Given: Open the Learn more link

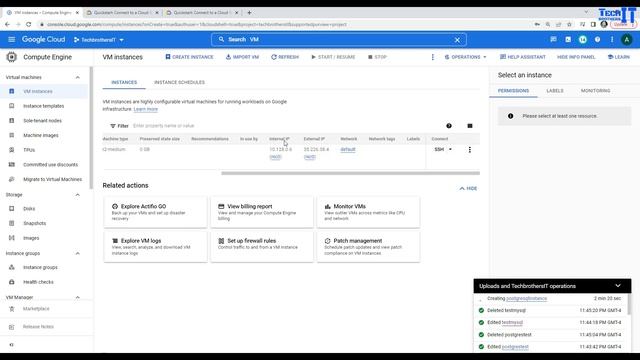Looking at the screenshot, I should (x=146, y=109).
